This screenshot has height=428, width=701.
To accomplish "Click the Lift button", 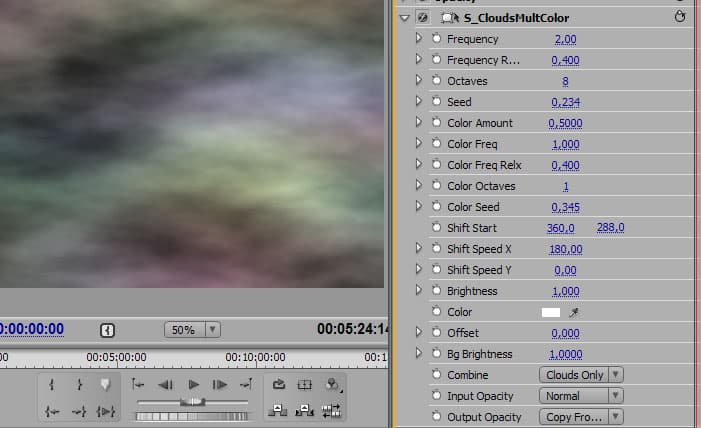I will point(278,411).
